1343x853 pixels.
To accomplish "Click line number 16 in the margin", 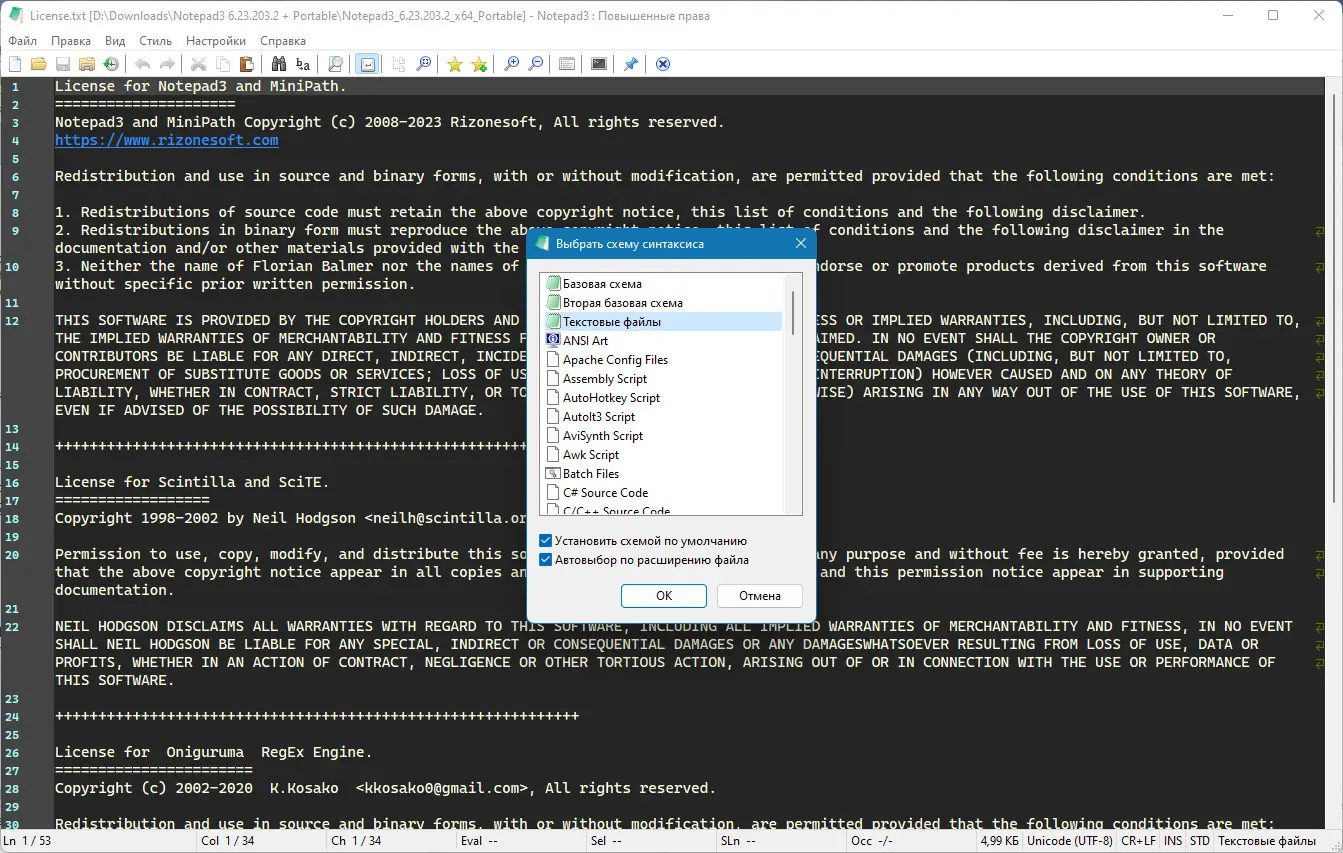I will (x=12, y=483).
